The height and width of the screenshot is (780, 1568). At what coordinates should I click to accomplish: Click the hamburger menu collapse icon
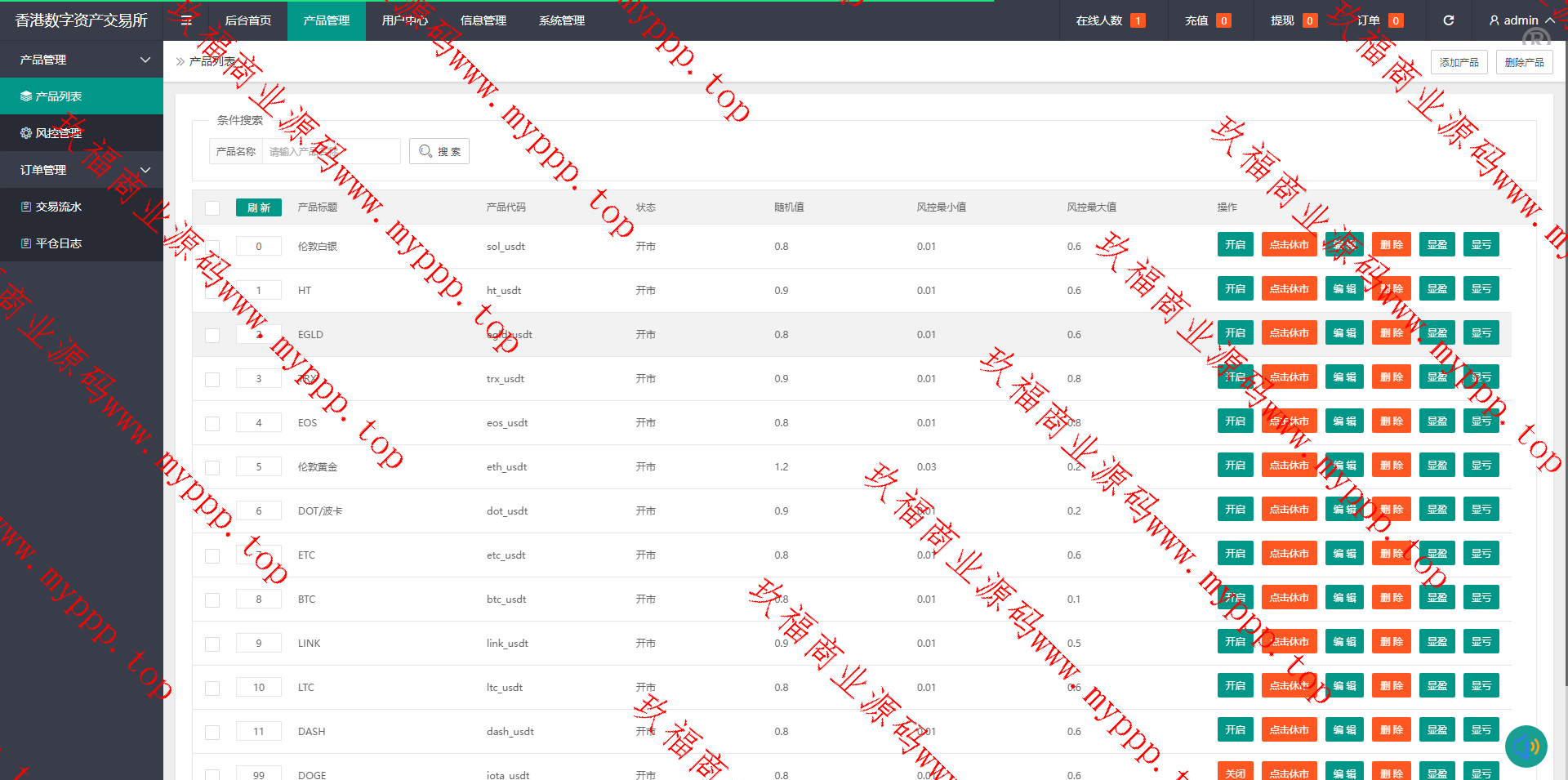click(x=186, y=20)
